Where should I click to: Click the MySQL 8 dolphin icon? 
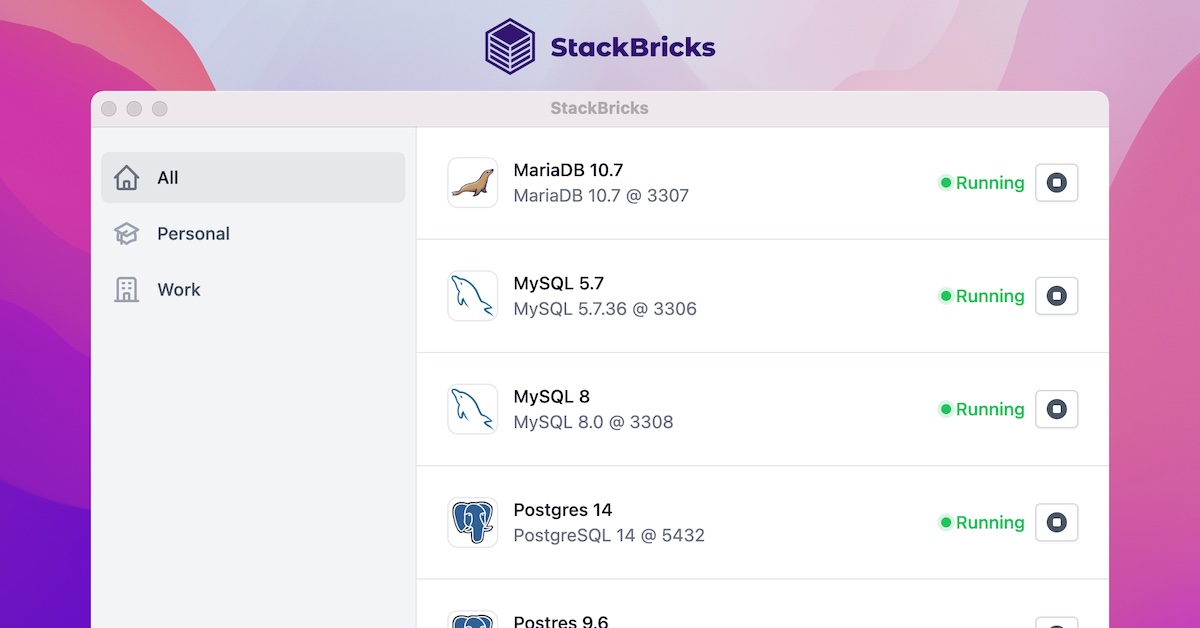472,409
